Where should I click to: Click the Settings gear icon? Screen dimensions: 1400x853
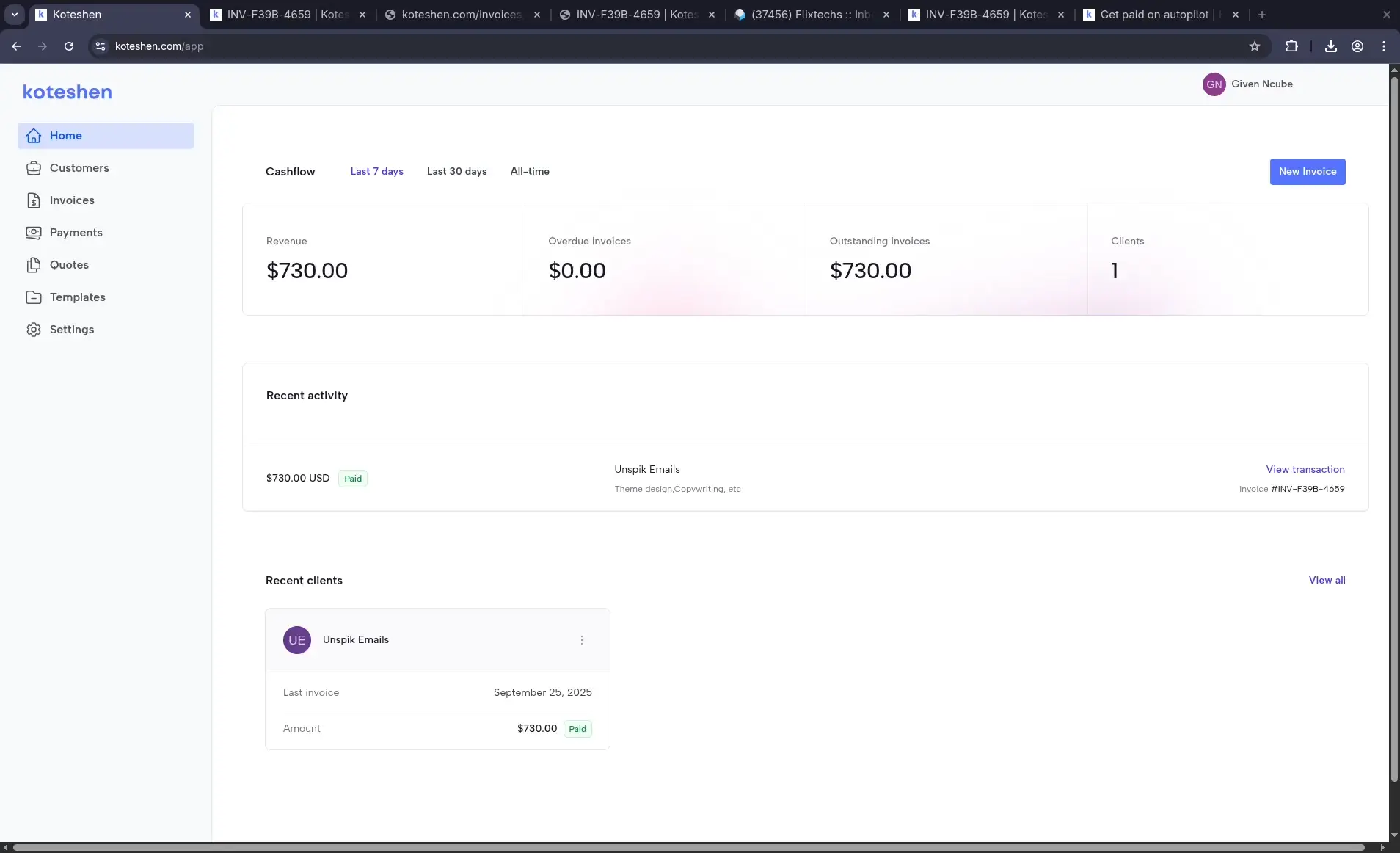[34, 330]
